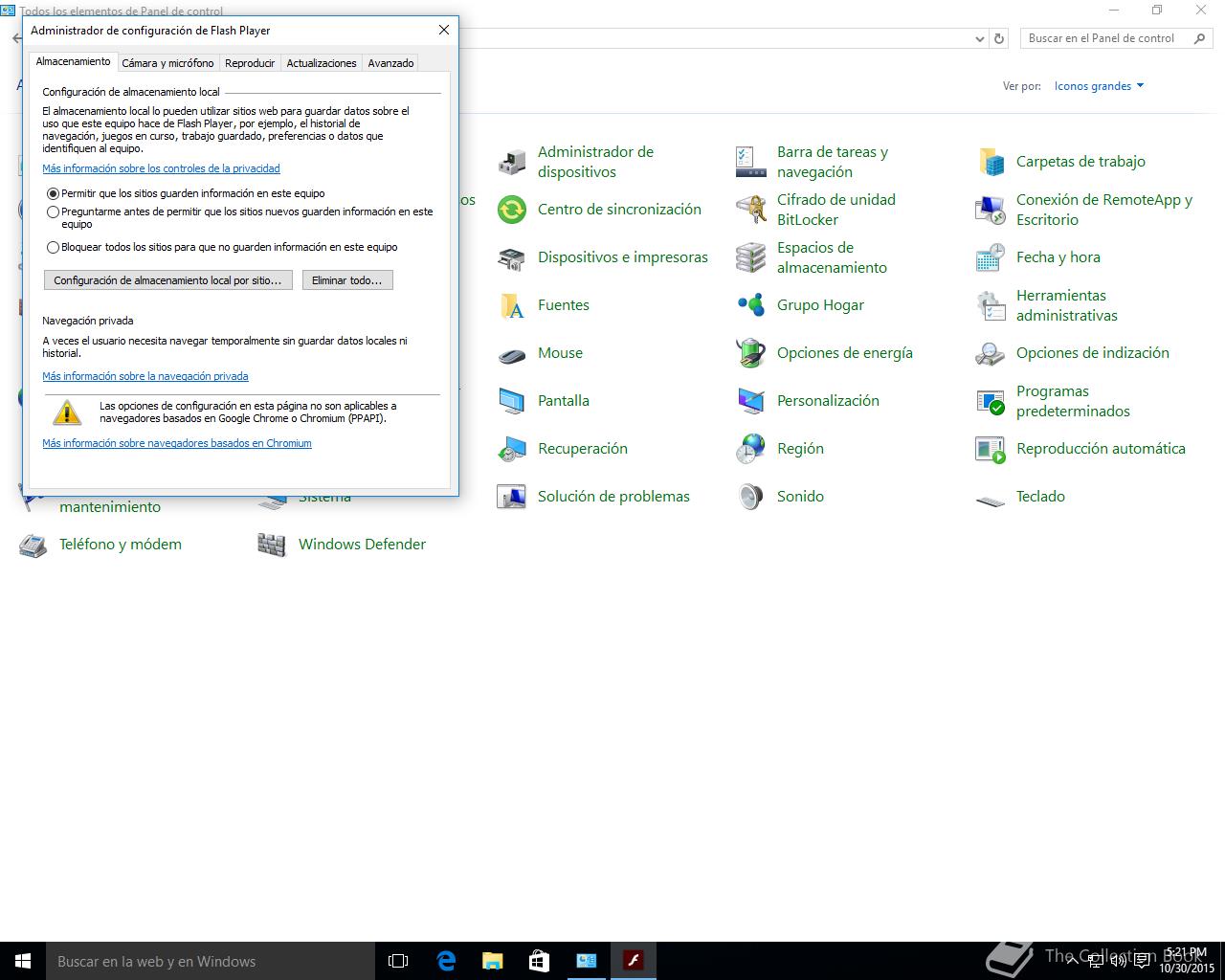The width and height of the screenshot is (1225, 980).
Task: Open the Espacios de almacenamiento icon
Action: [751, 257]
